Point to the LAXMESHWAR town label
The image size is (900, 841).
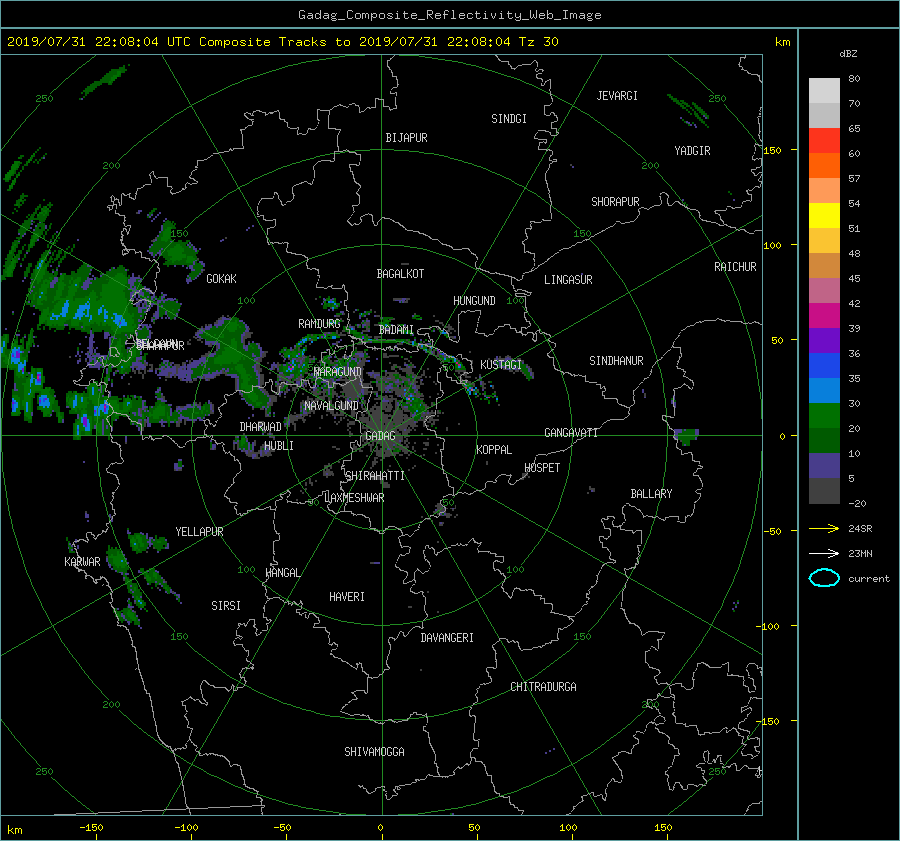pyautogui.click(x=354, y=498)
